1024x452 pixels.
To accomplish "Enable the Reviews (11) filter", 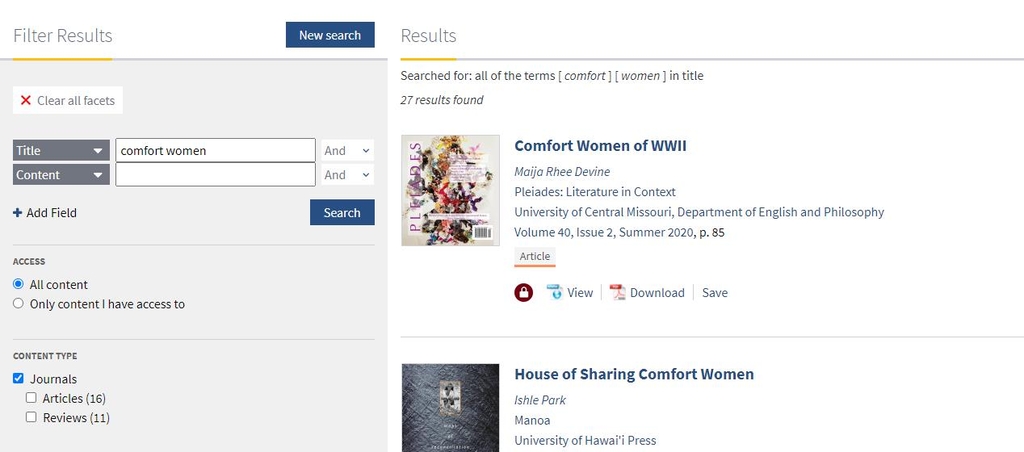I will [31, 417].
